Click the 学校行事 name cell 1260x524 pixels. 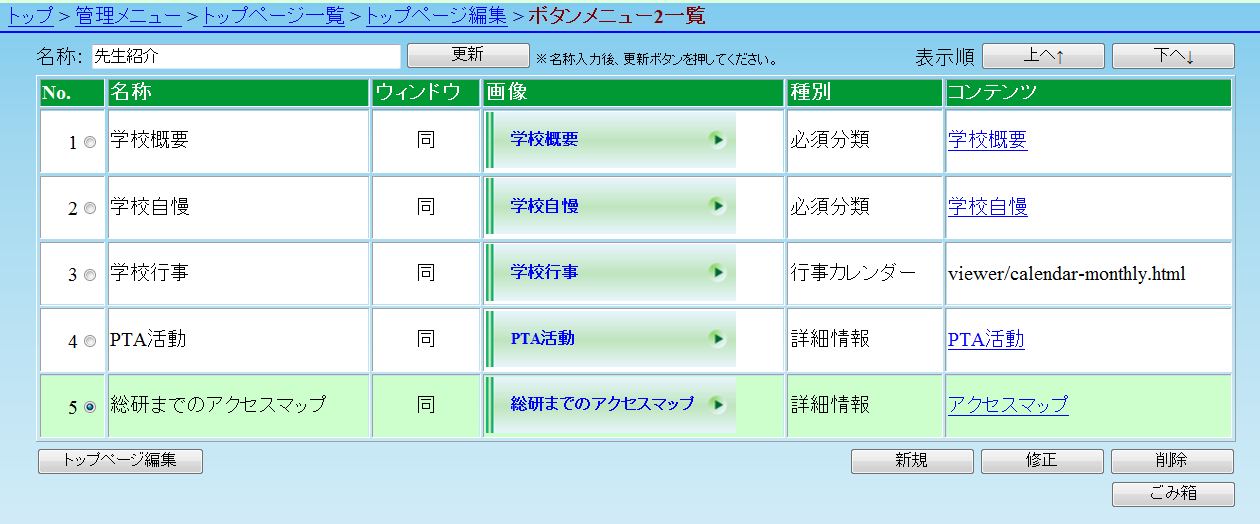[x=238, y=272]
